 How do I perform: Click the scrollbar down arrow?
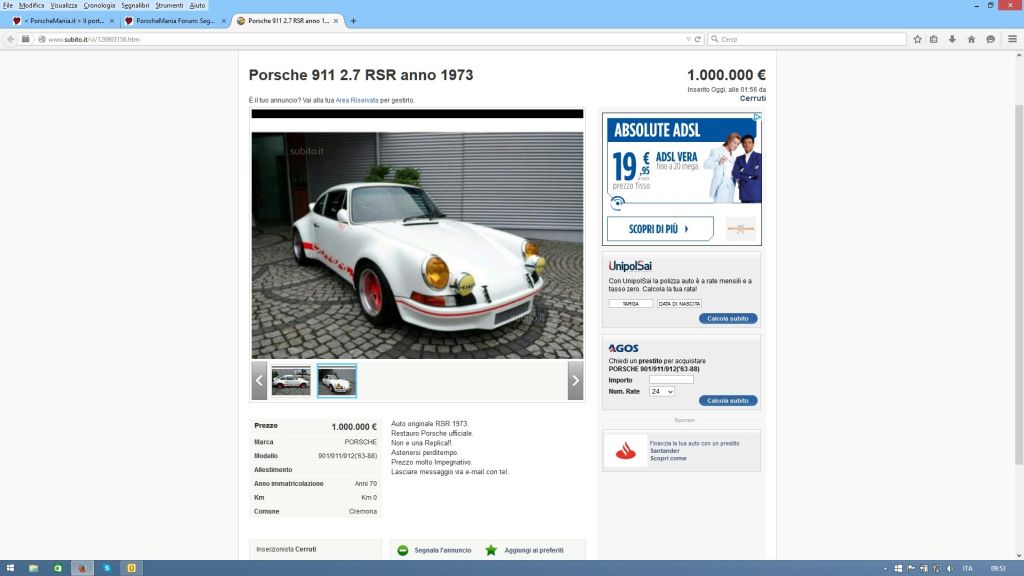tap(1019, 556)
